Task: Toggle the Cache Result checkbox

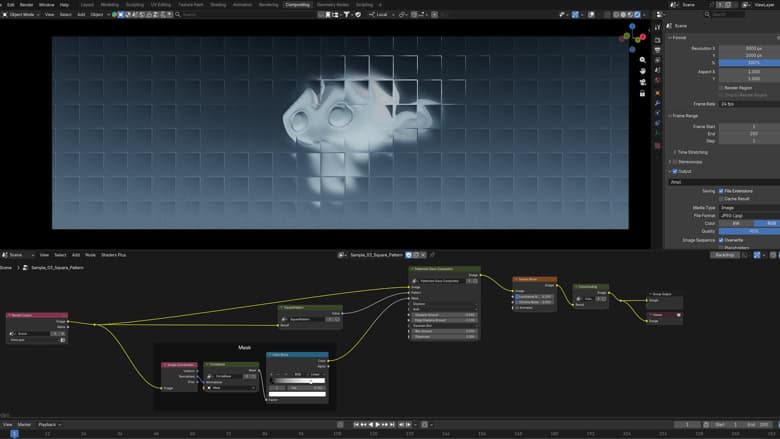Action: pyautogui.click(x=721, y=199)
